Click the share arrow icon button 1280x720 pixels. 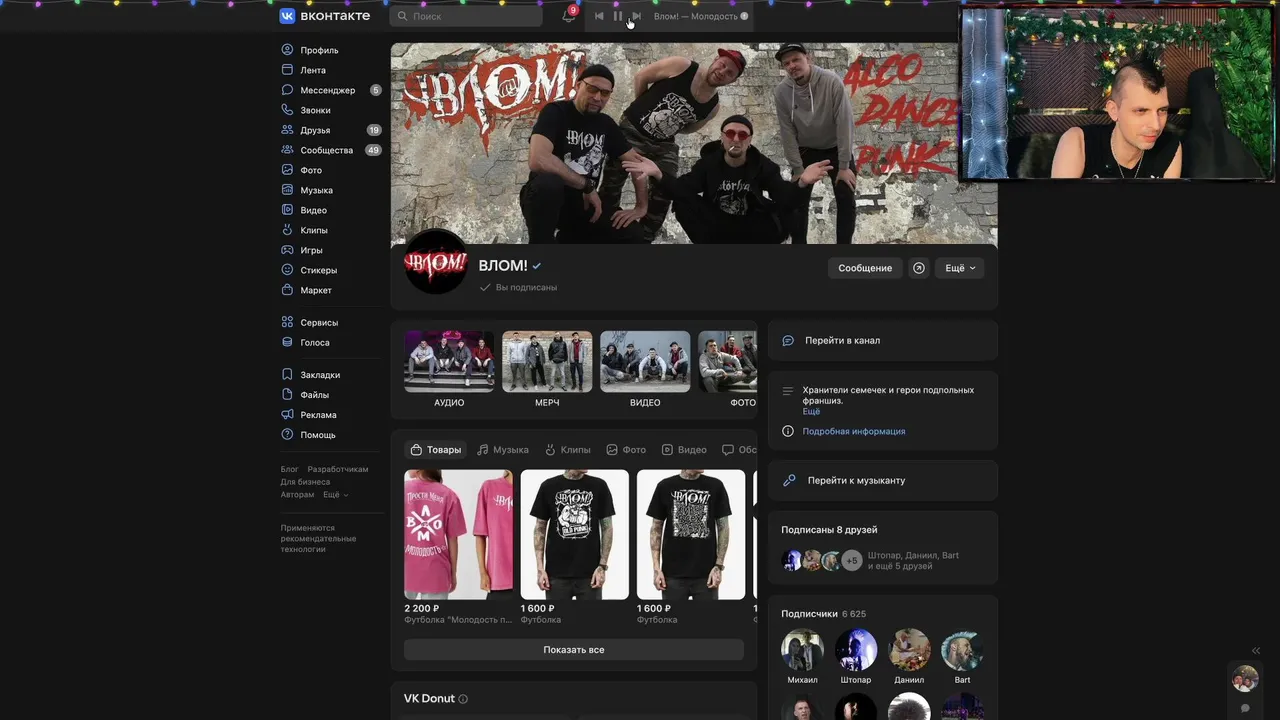(919, 268)
